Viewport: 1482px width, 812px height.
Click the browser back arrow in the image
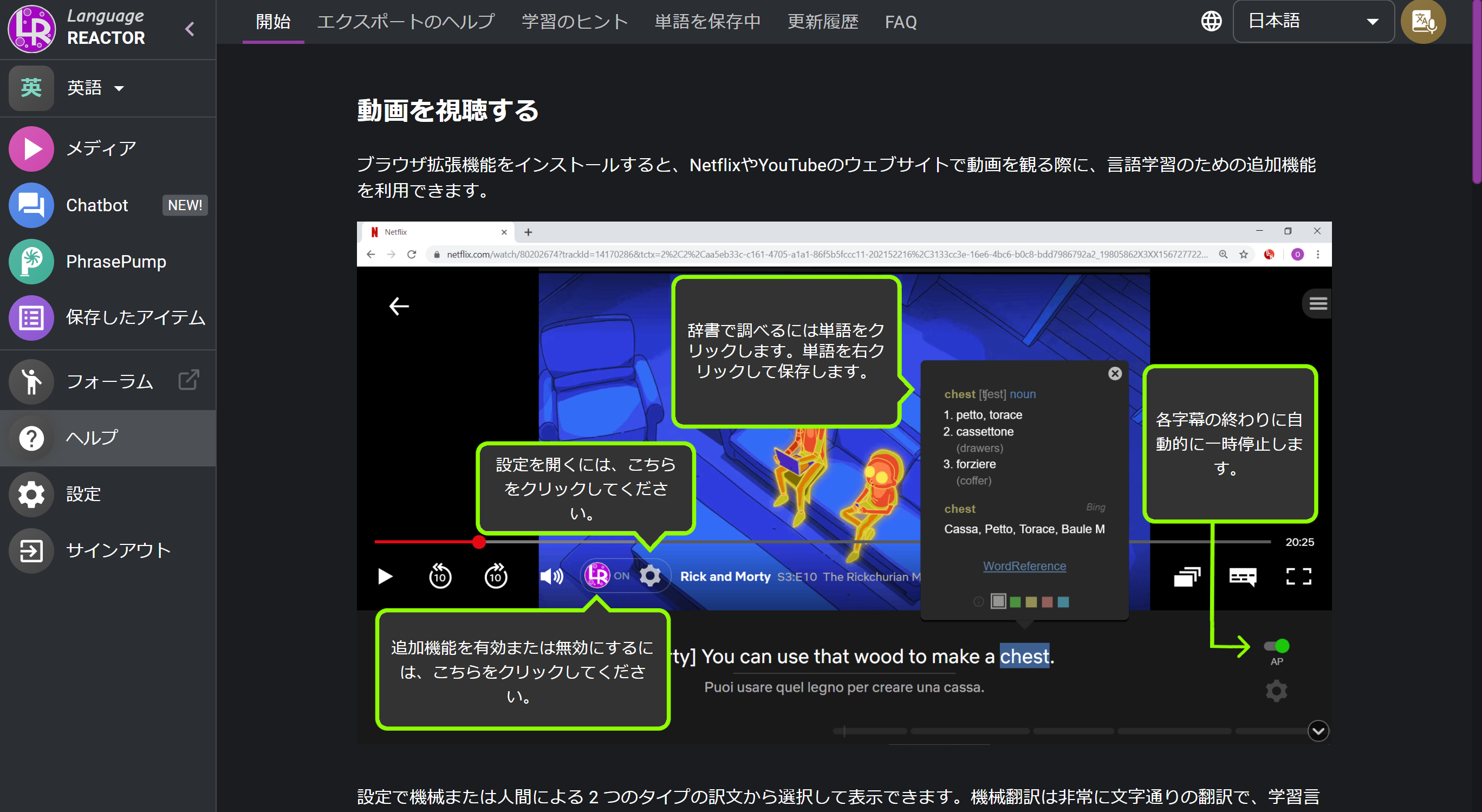point(370,255)
